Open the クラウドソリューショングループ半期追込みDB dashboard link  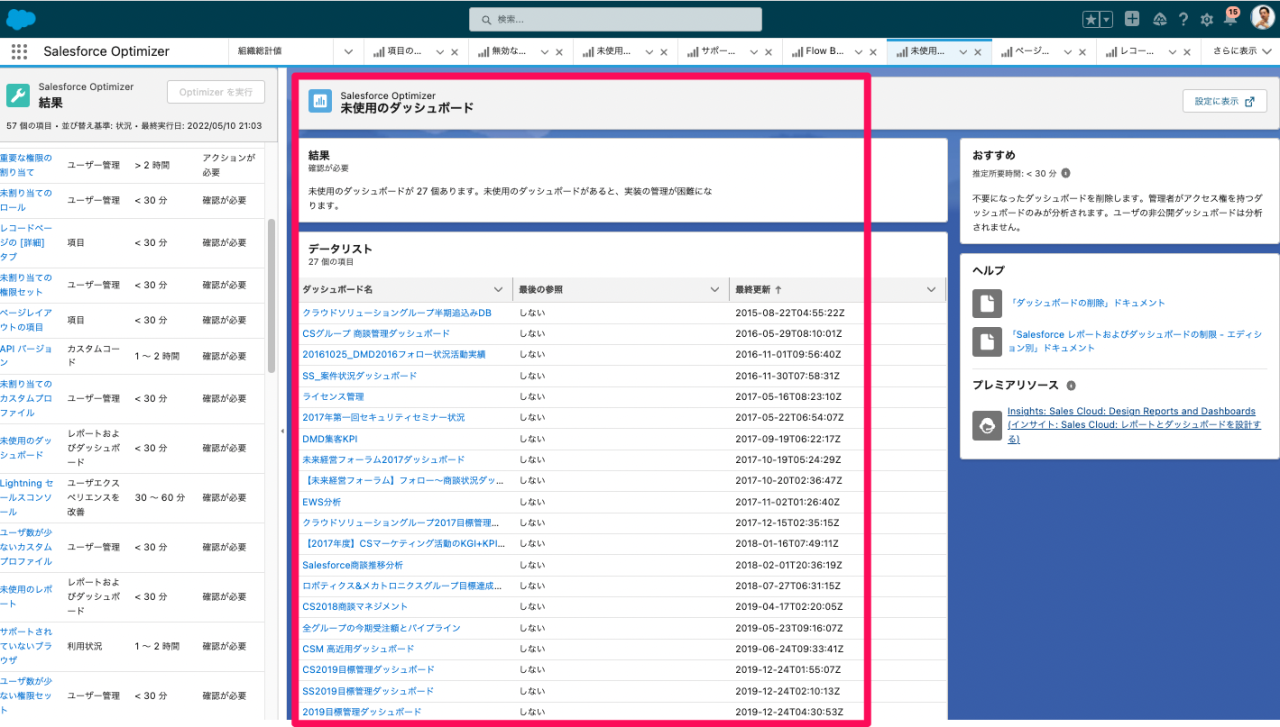coord(397,313)
